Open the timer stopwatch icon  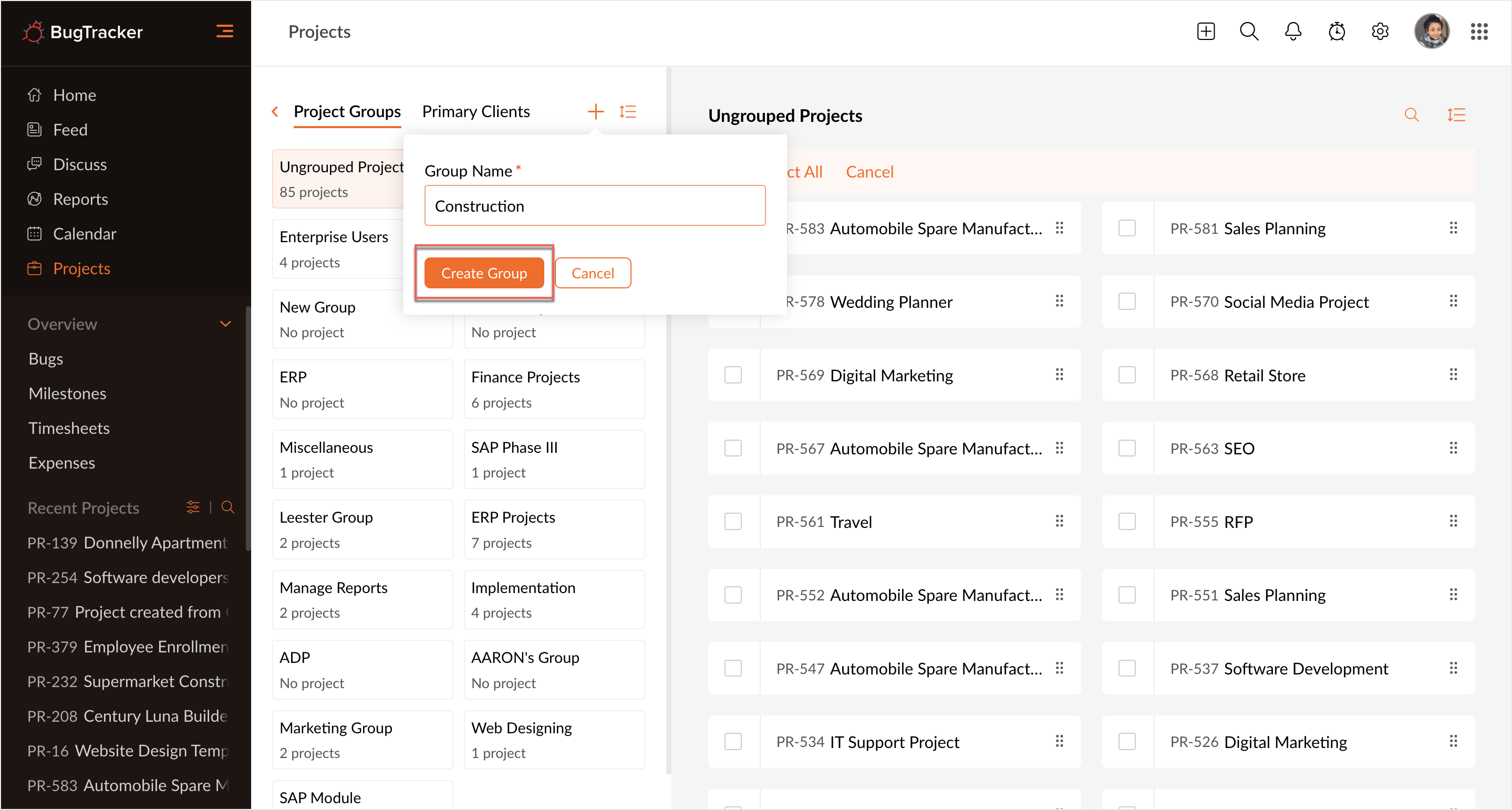pyautogui.click(x=1337, y=32)
